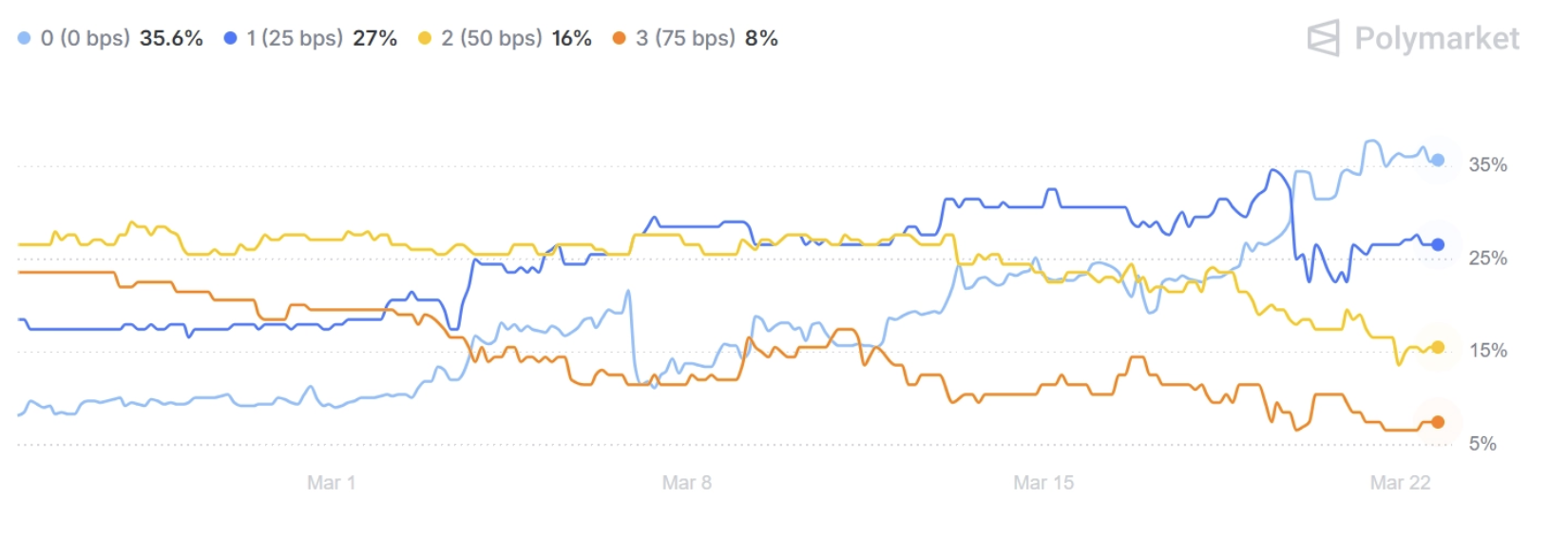Select the "1 (25 bps)" legend label
This screenshot has height=538, width=1568.
tap(294, 38)
